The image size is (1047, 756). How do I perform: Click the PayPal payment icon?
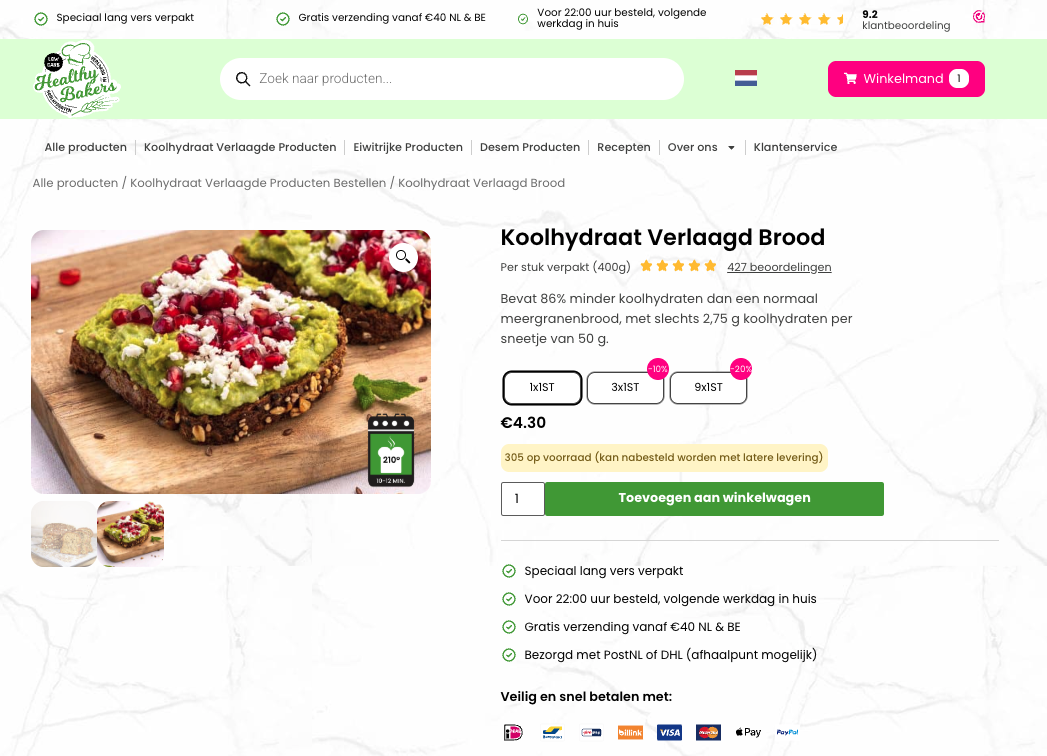[787, 732]
